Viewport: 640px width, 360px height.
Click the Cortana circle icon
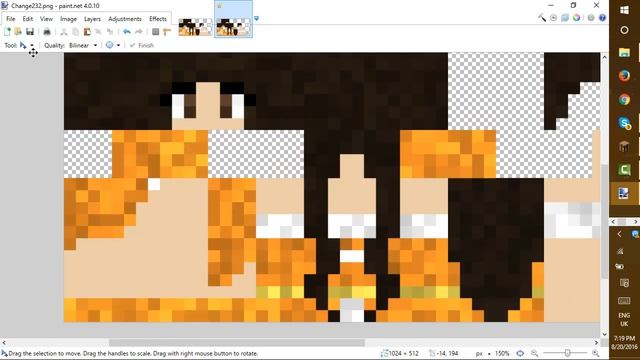624,30
